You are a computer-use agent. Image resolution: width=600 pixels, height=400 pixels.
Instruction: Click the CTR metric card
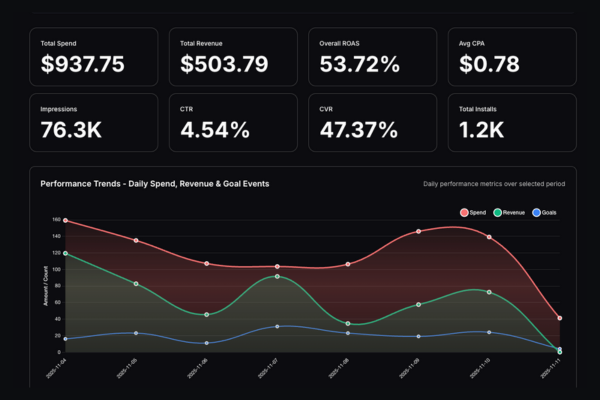pos(233,122)
